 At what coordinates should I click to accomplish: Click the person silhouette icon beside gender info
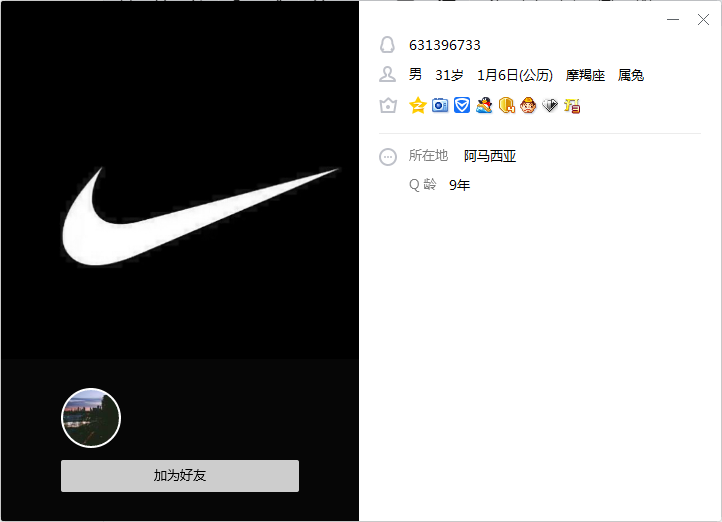pos(387,74)
